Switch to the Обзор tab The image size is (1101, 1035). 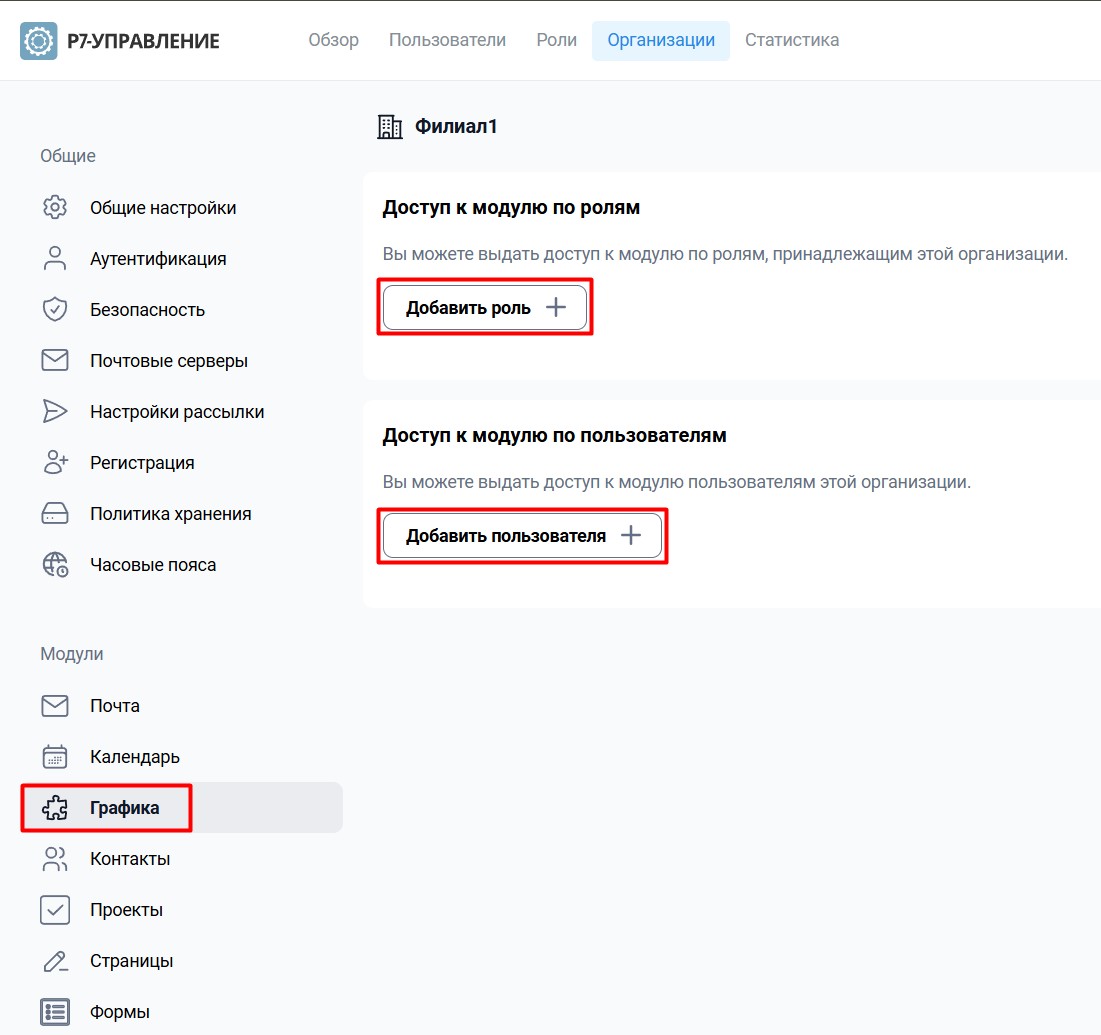(334, 40)
